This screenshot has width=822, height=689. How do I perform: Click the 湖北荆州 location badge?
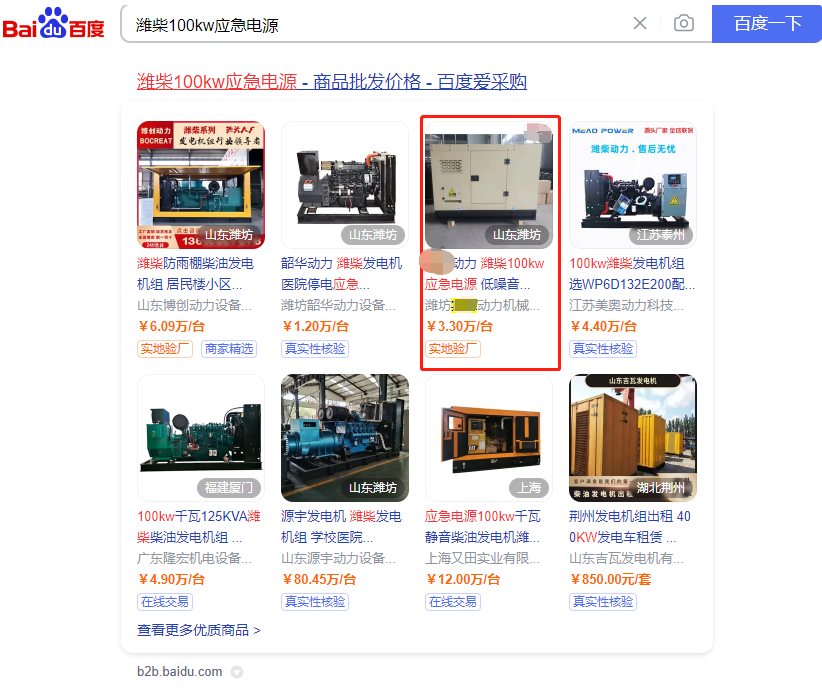[661, 488]
